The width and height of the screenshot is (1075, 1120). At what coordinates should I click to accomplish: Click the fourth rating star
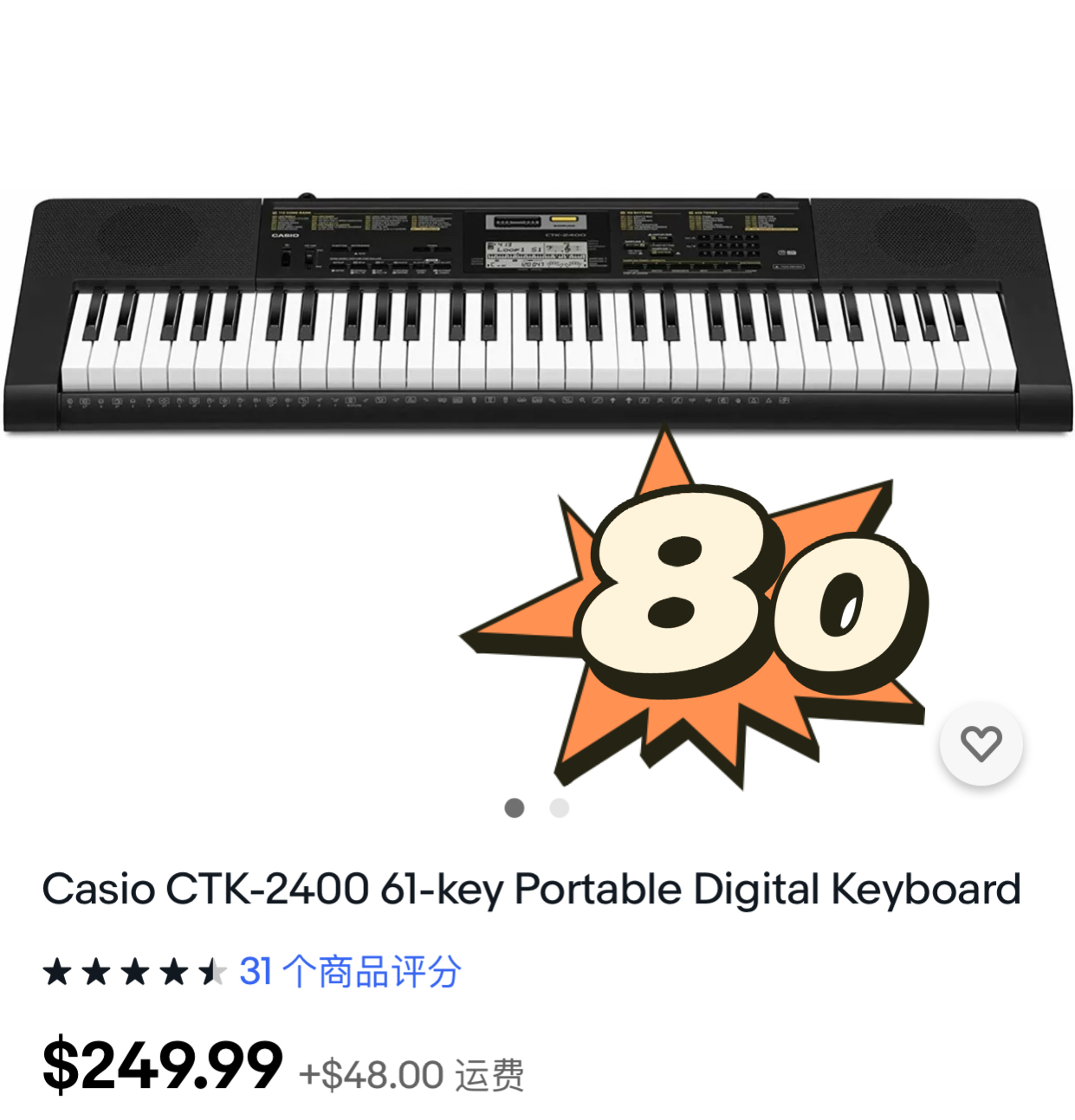(x=174, y=972)
